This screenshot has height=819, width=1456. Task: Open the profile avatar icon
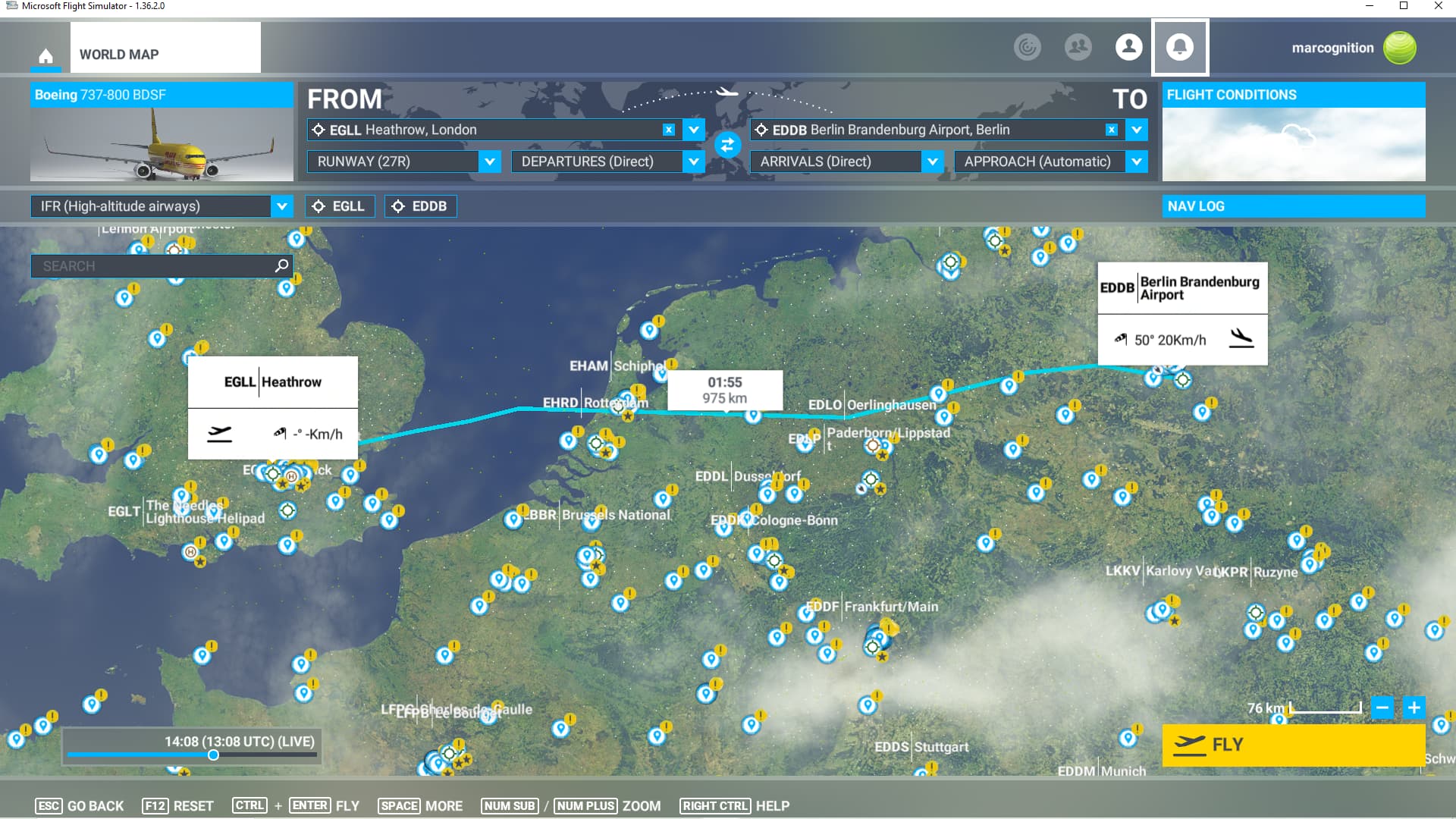[1128, 47]
